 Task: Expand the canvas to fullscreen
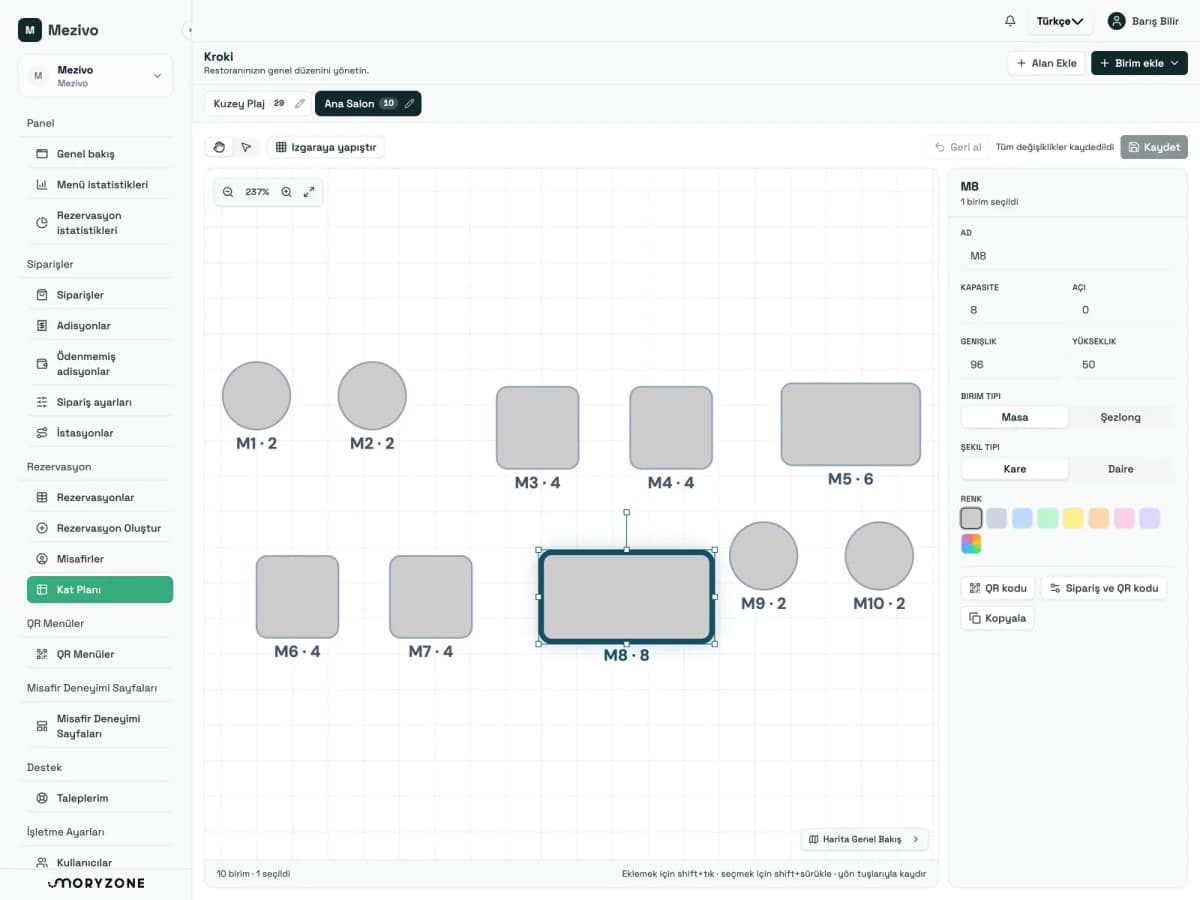point(309,192)
